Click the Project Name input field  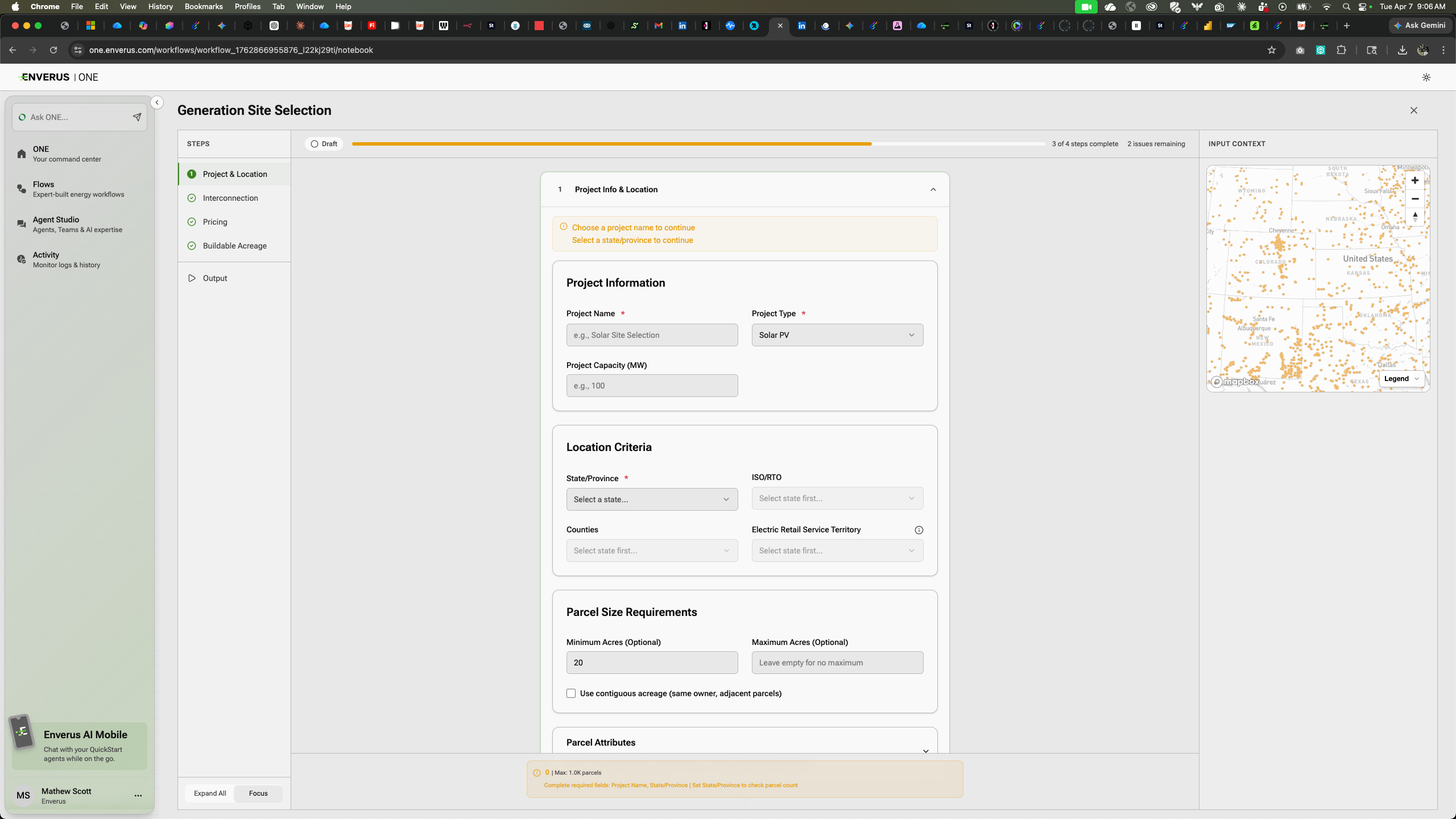click(652, 335)
